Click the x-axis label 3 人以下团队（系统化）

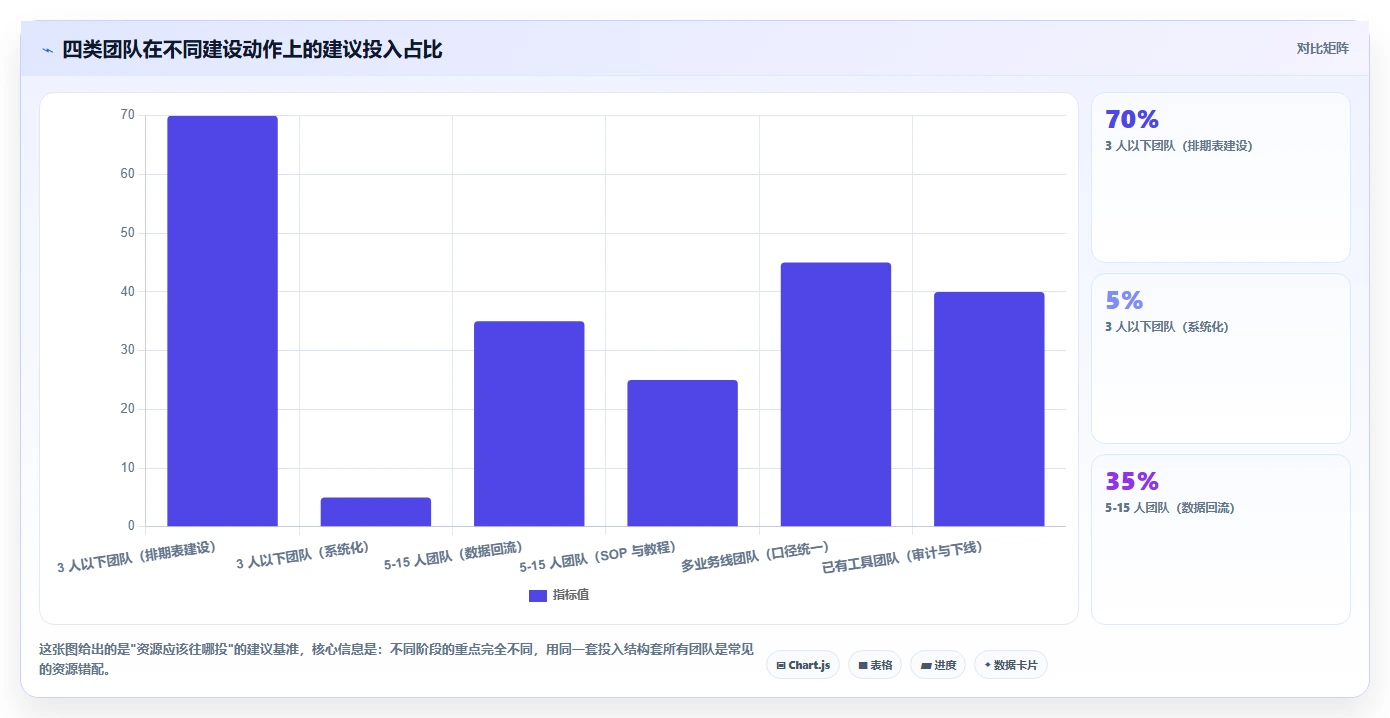point(304,556)
